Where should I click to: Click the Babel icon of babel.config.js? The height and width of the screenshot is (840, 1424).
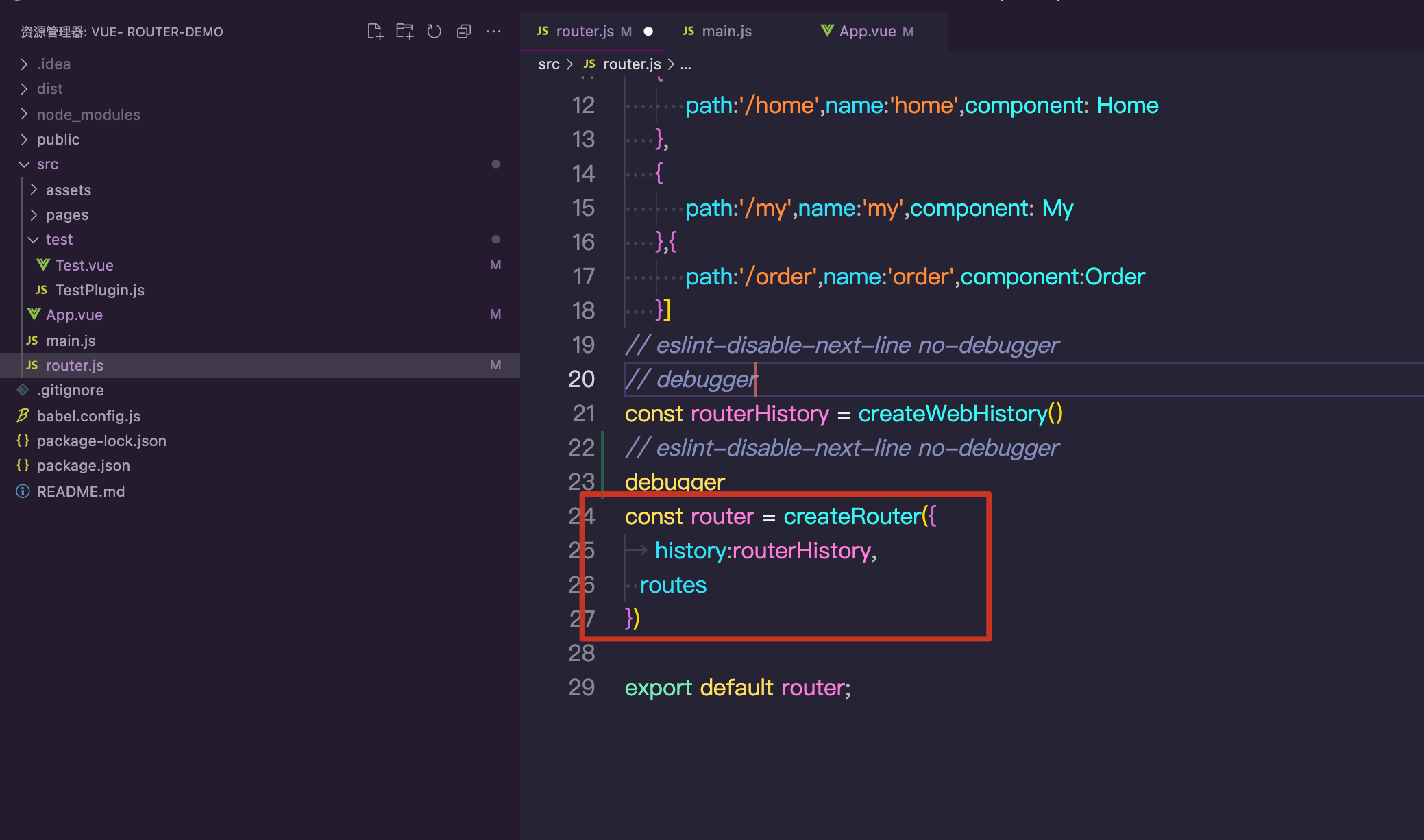[23, 416]
